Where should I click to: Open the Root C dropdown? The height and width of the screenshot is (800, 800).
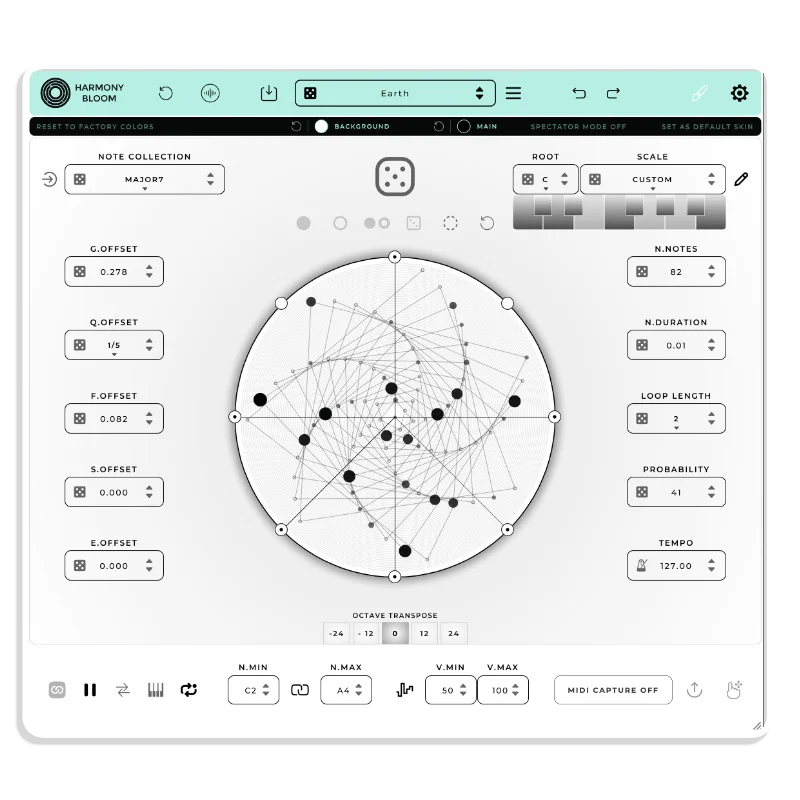[545, 180]
